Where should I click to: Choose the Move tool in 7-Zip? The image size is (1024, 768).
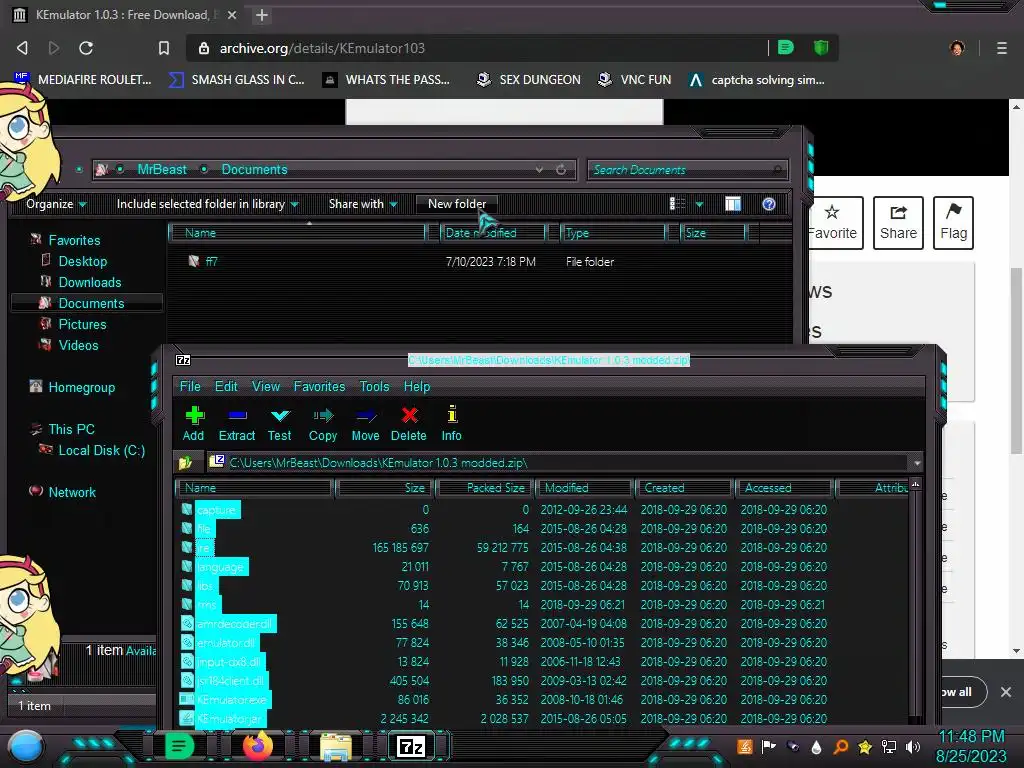[365, 424]
